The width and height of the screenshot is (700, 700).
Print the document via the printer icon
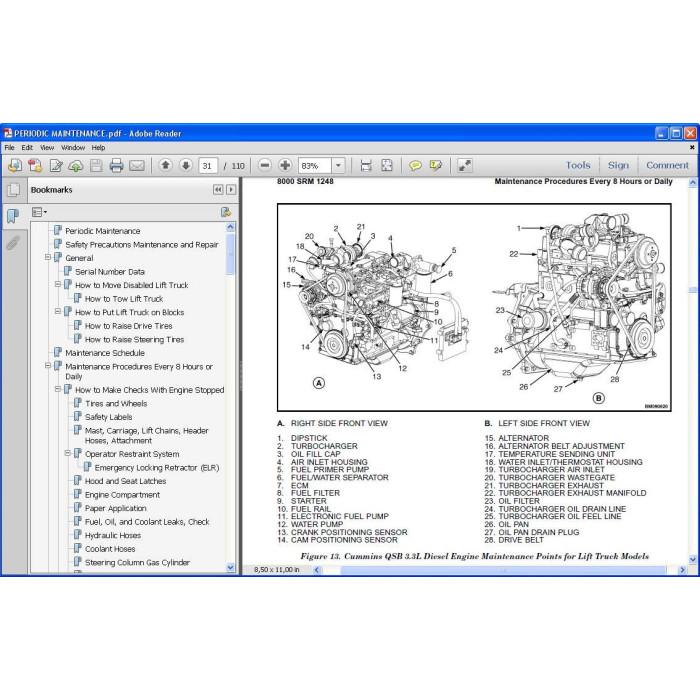(116, 166)
